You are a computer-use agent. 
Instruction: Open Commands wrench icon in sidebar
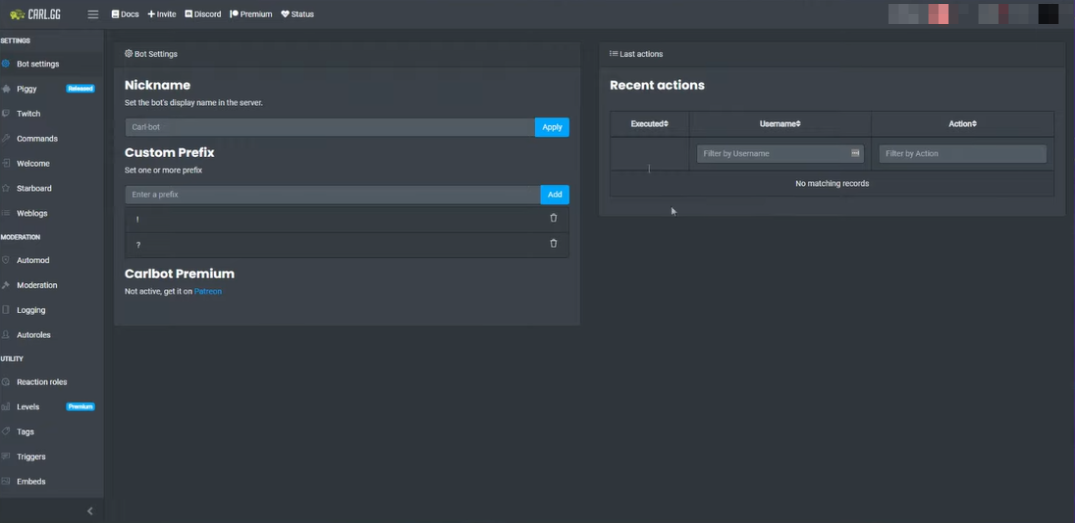coord(6,138)
